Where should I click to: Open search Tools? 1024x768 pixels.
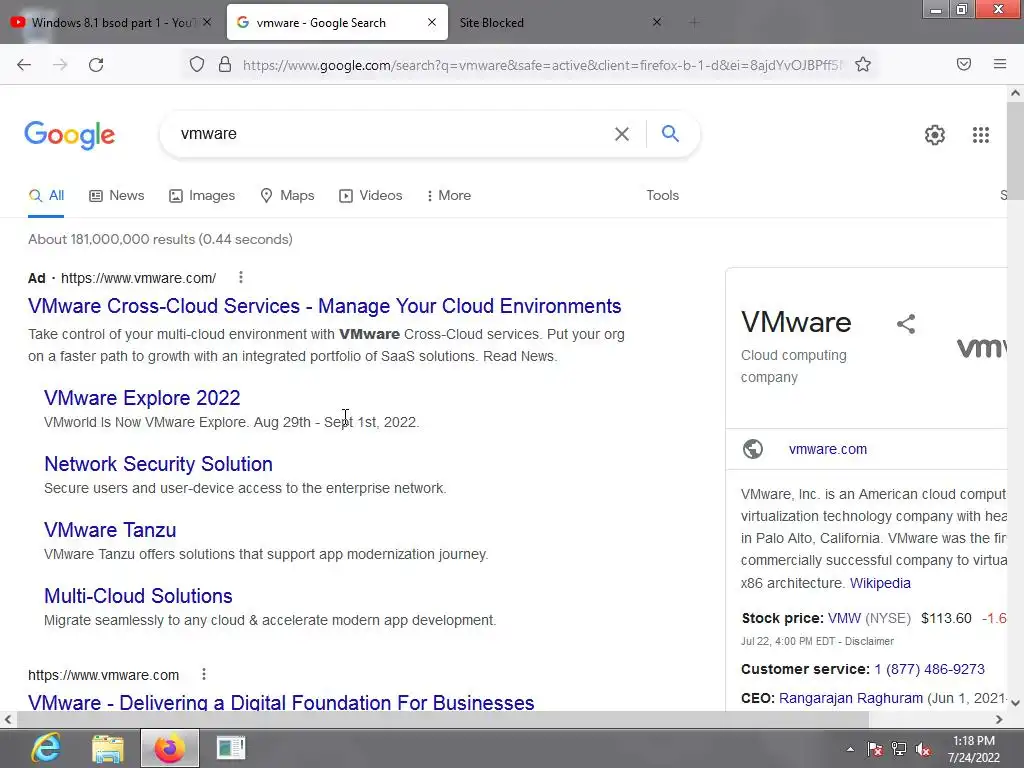[662, 195]
